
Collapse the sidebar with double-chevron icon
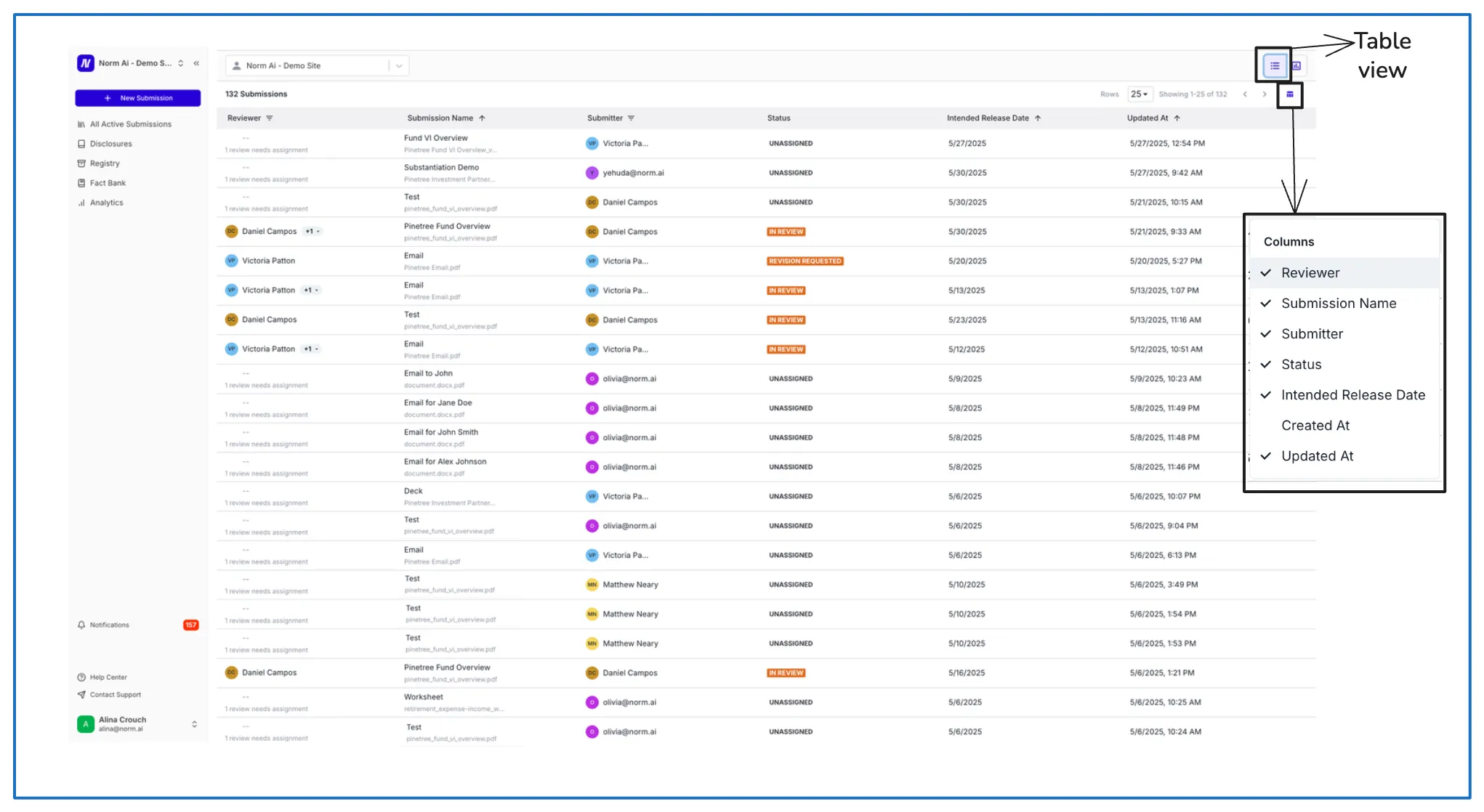tap(196, 63)
